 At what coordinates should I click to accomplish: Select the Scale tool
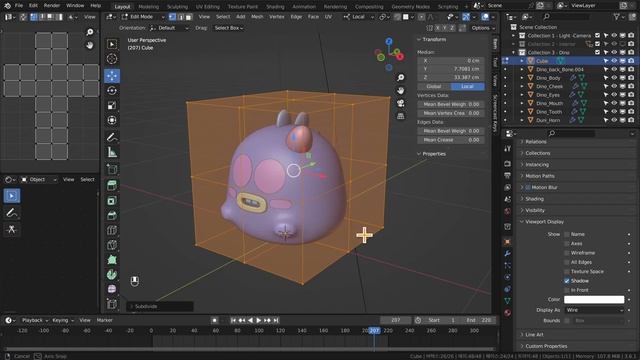pos(112,105)
